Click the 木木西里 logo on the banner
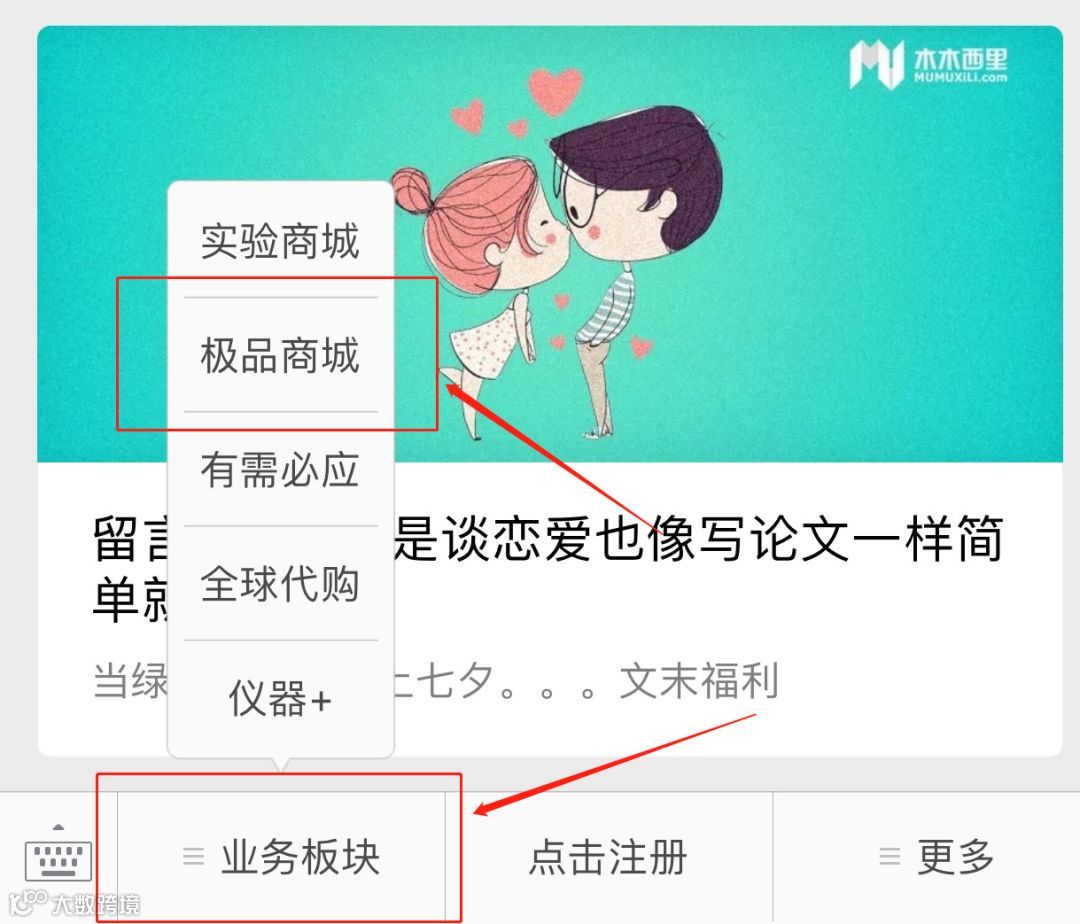 [x=927, y=64]
